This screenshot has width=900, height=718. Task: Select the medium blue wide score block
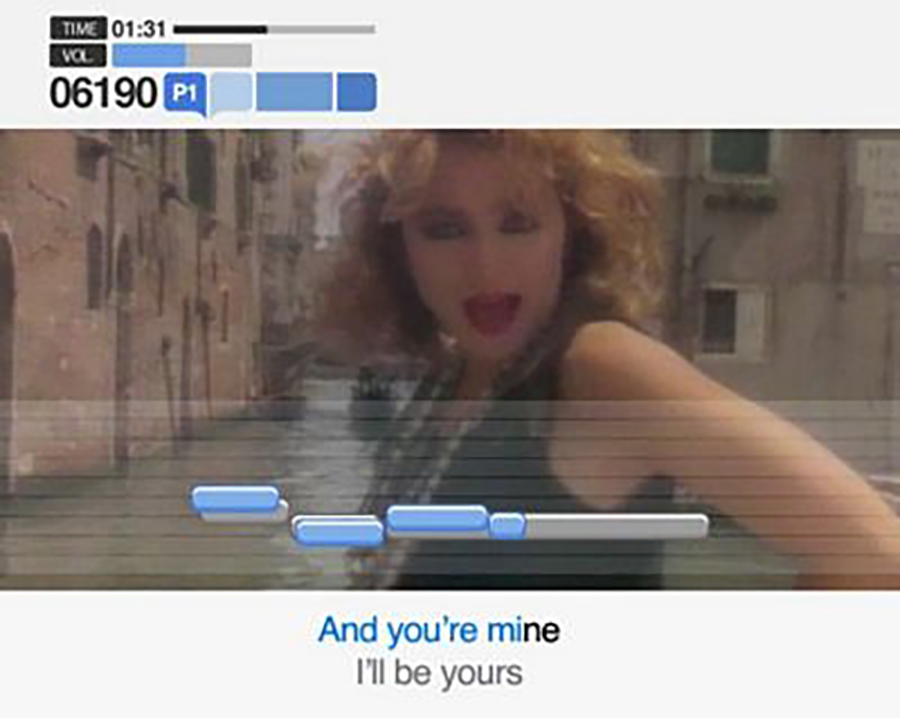point(294,92)
